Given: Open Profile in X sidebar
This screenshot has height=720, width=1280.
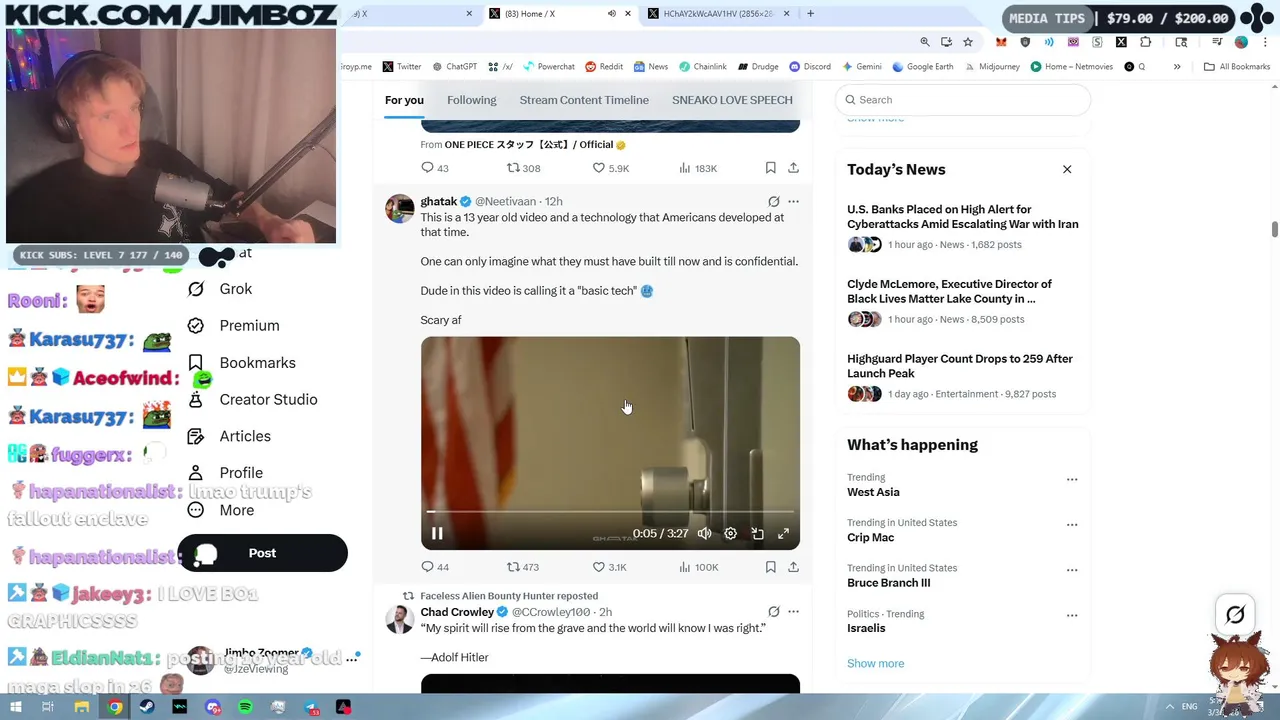Looking at the screenshot, I should [226, 473].
